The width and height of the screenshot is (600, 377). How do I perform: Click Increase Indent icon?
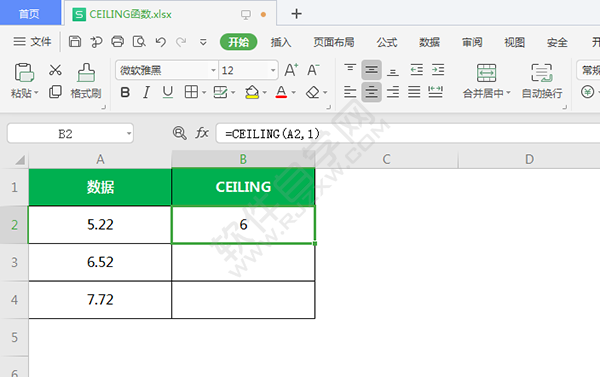click(438, 70)
